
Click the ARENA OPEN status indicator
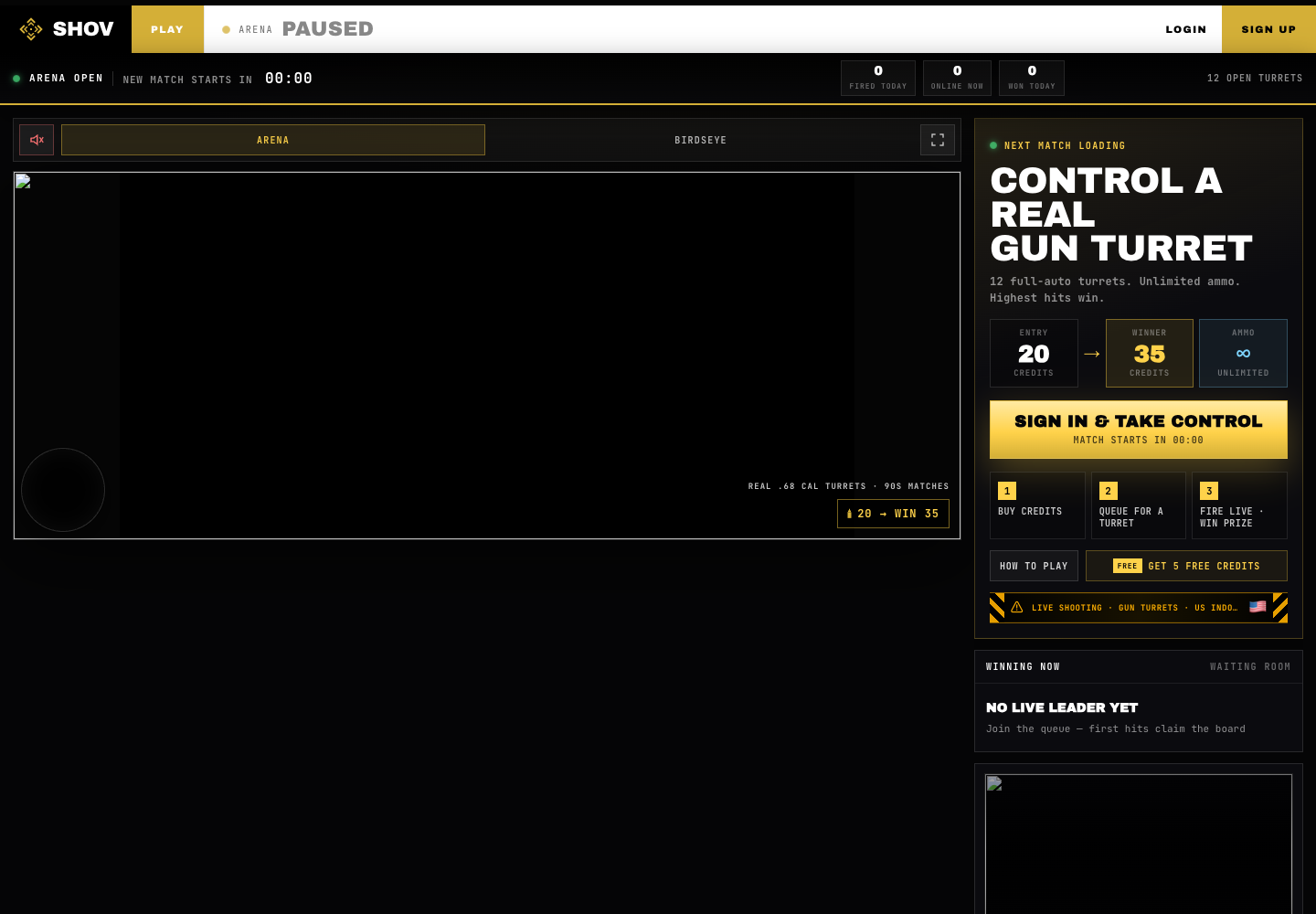(x=58, y=79)
